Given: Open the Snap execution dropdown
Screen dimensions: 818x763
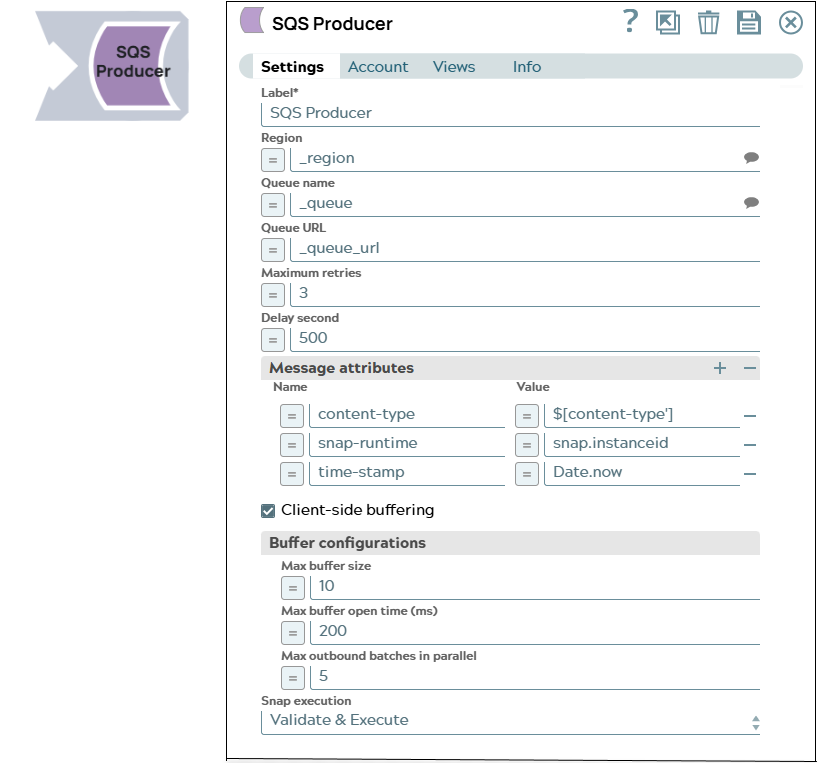Looking at the screenshot, I should (x=508, y=719).
